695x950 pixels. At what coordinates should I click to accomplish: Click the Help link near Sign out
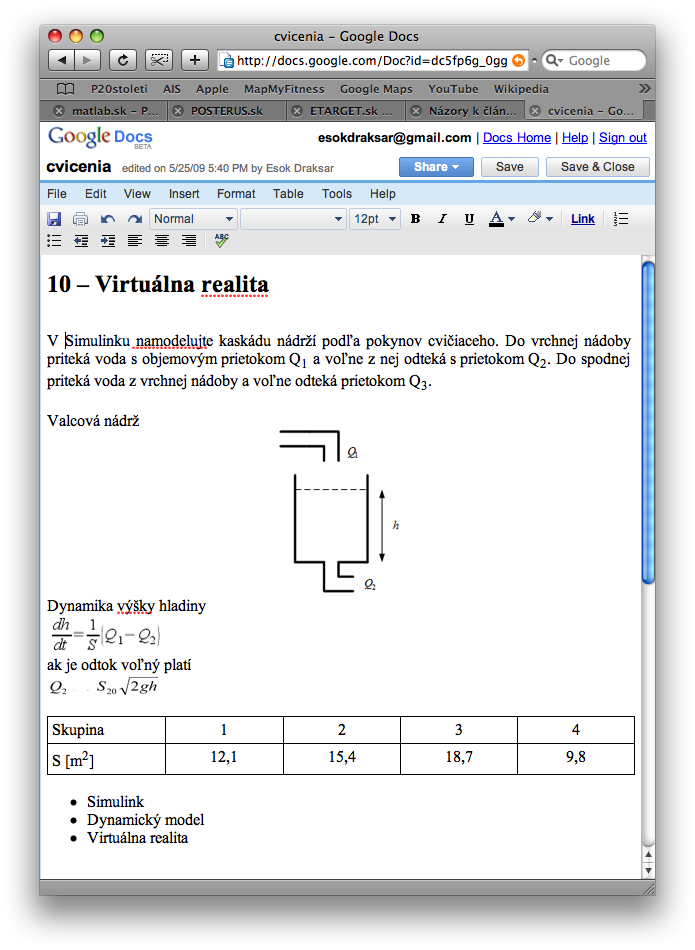(x=575, y=138)
